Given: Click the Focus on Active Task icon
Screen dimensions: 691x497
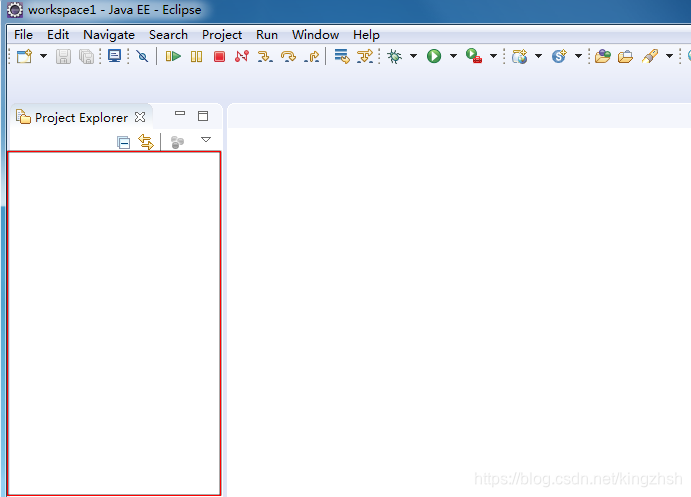Looking at the screenshot, I should click(x=177, y=142).
